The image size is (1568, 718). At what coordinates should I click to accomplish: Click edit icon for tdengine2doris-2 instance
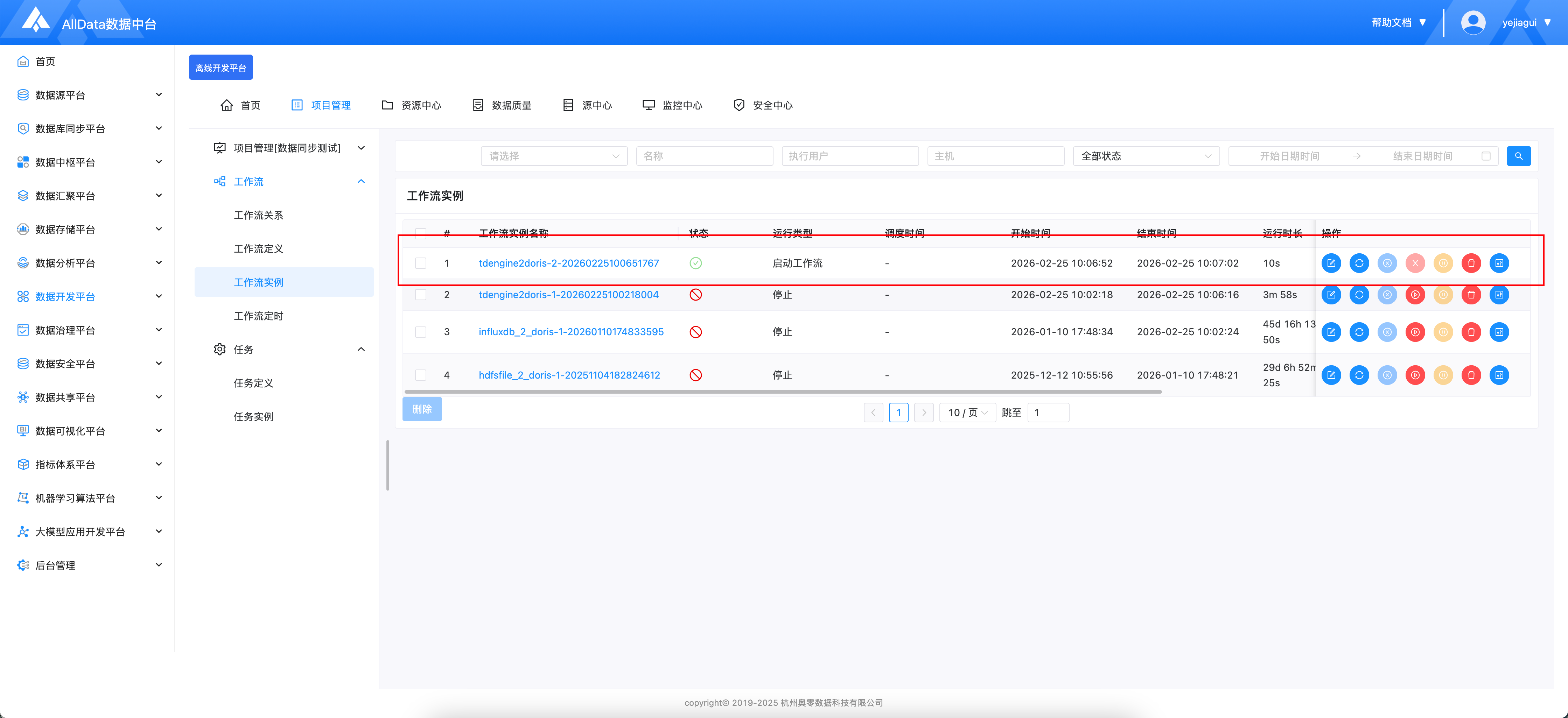(x=1331, y=263)
